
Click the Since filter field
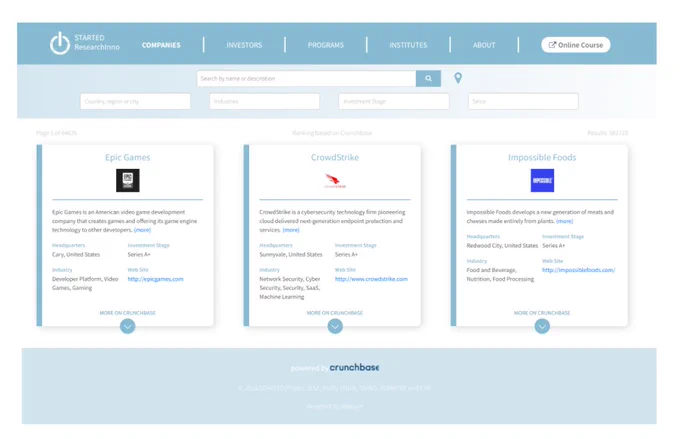pyautogui.click(x=523, y=101)
